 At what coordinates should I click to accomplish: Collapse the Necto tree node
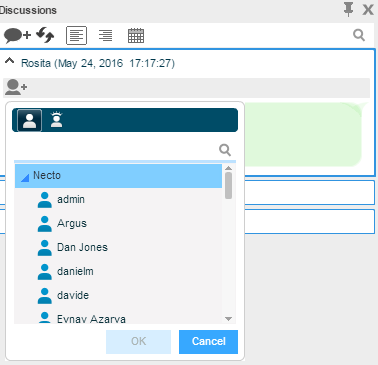25,178
